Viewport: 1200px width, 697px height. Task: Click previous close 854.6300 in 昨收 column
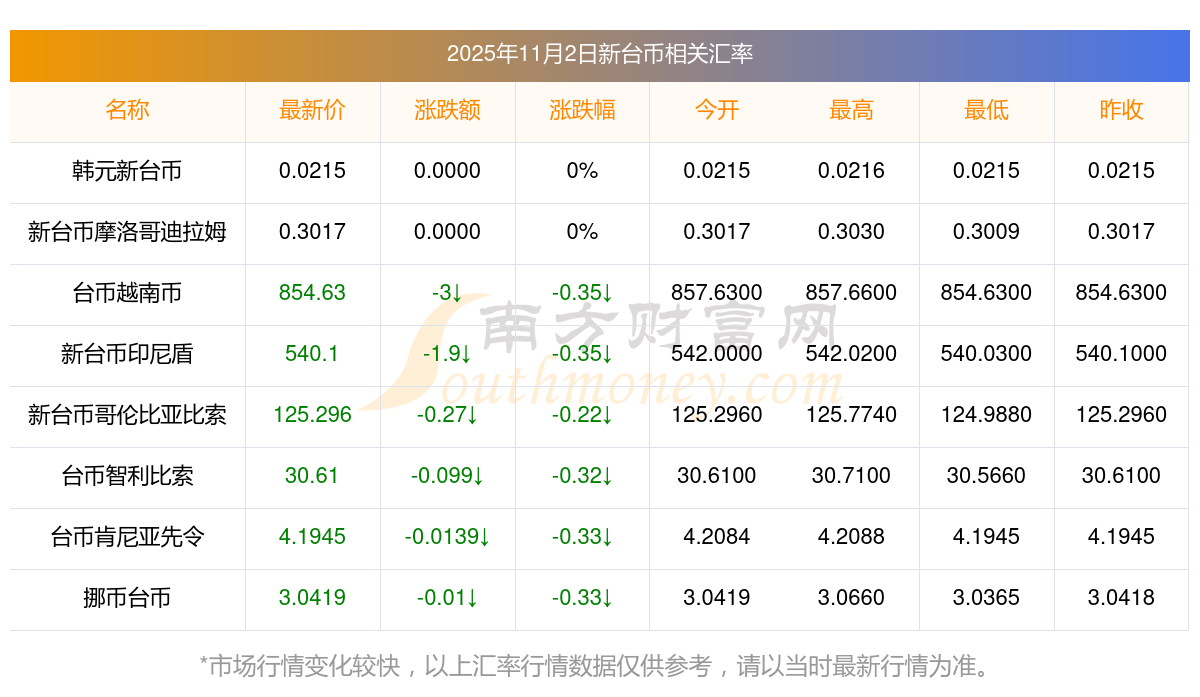click(x=1121, y=293)
